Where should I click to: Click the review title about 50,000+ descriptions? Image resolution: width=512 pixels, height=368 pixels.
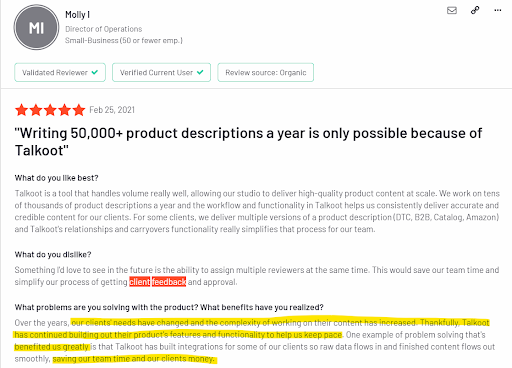click(248, 142)
